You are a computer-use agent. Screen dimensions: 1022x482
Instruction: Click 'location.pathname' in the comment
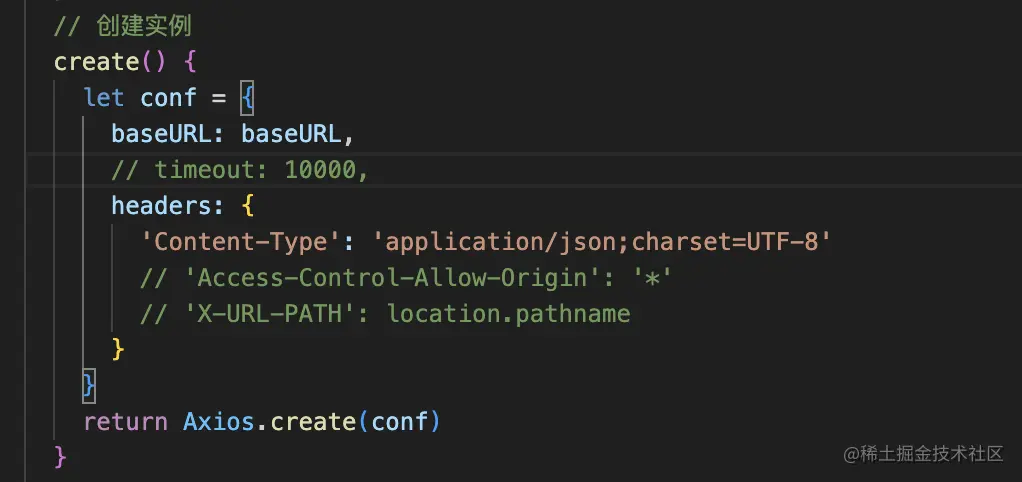point(509,314)
